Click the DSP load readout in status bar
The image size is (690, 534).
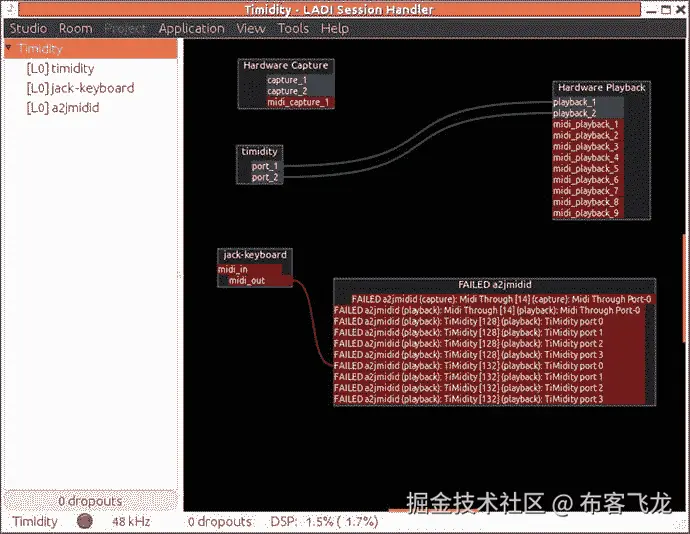(324, 522)
